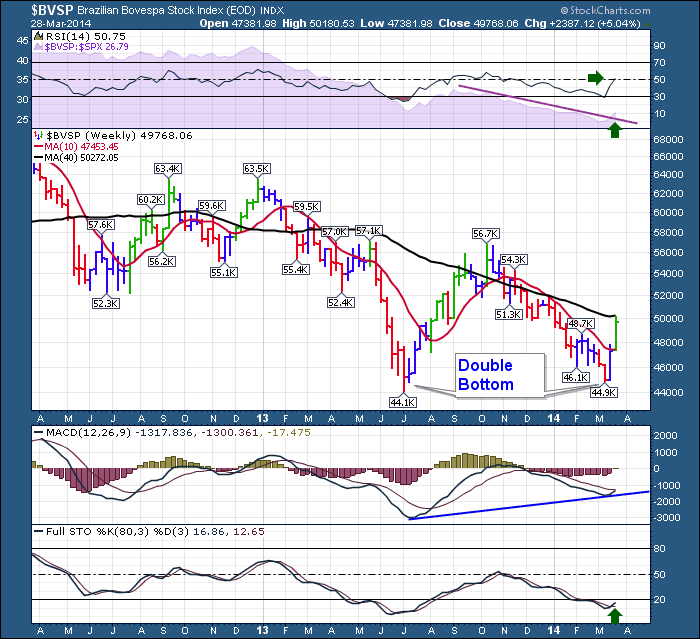
Task: Select the $BVSP ticker symbol in title
Action: click(52, 10)
